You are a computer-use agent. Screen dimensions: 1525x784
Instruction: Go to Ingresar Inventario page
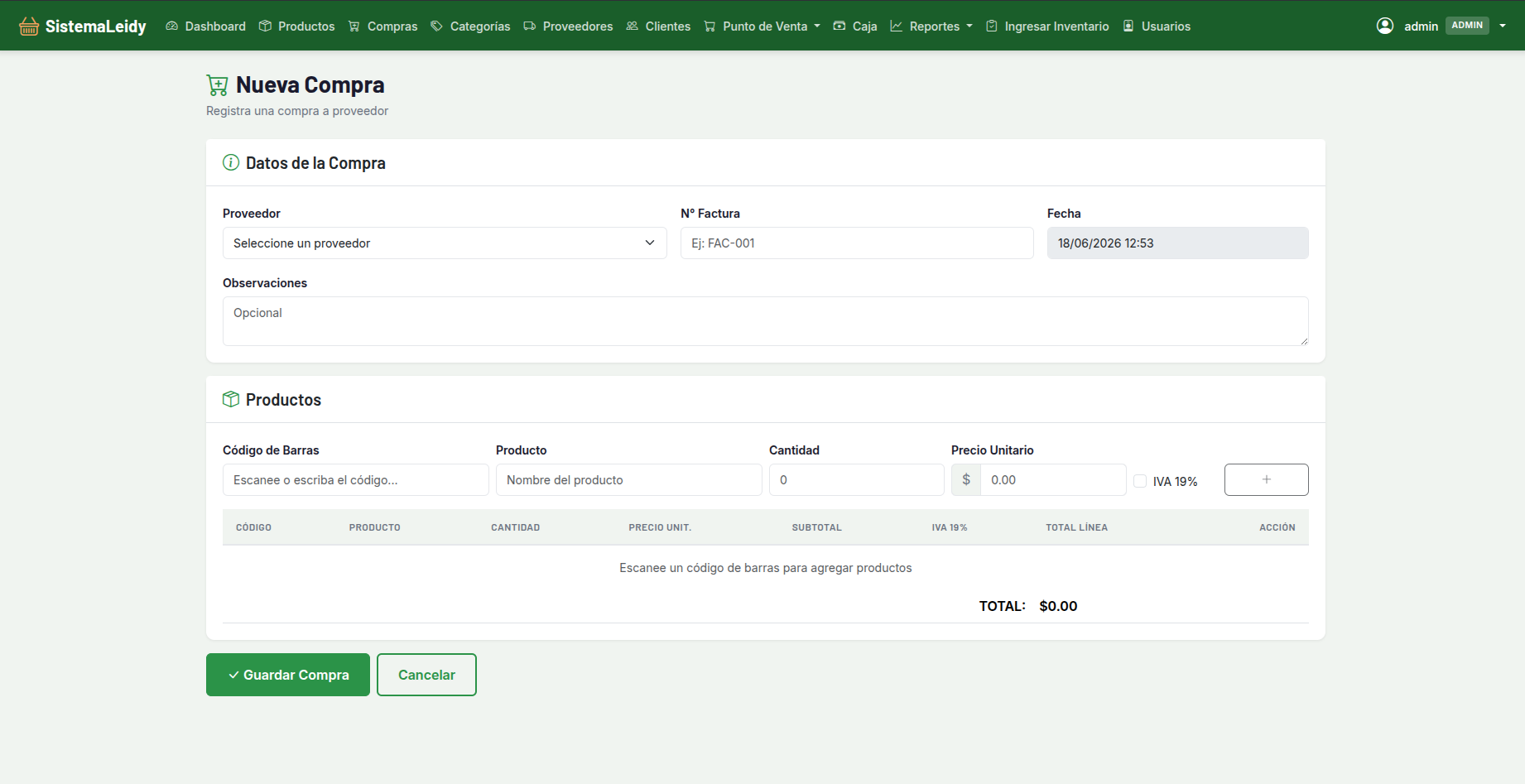tap(1047, 26)
